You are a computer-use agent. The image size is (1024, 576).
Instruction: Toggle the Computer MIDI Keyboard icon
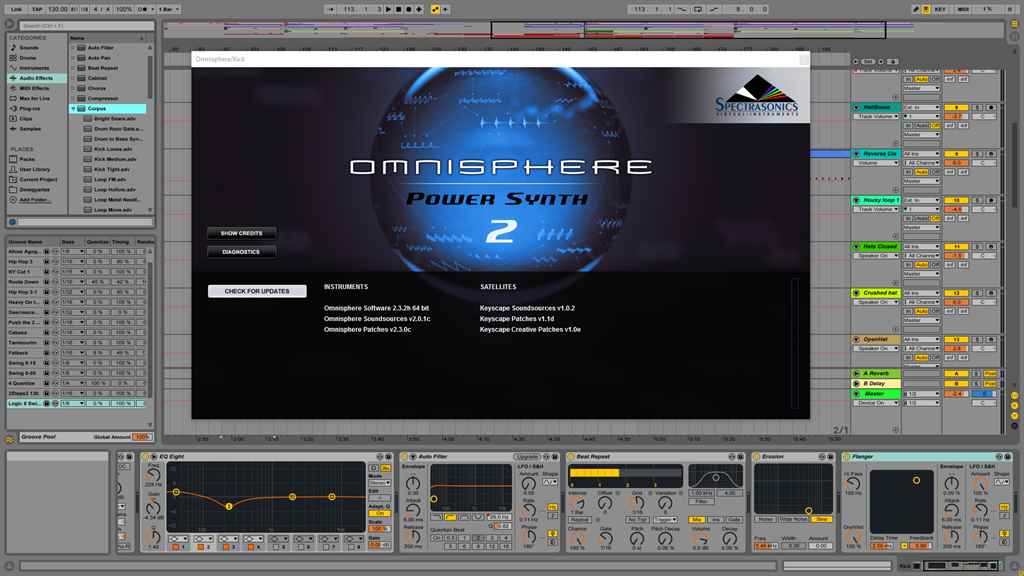point(926,10)
